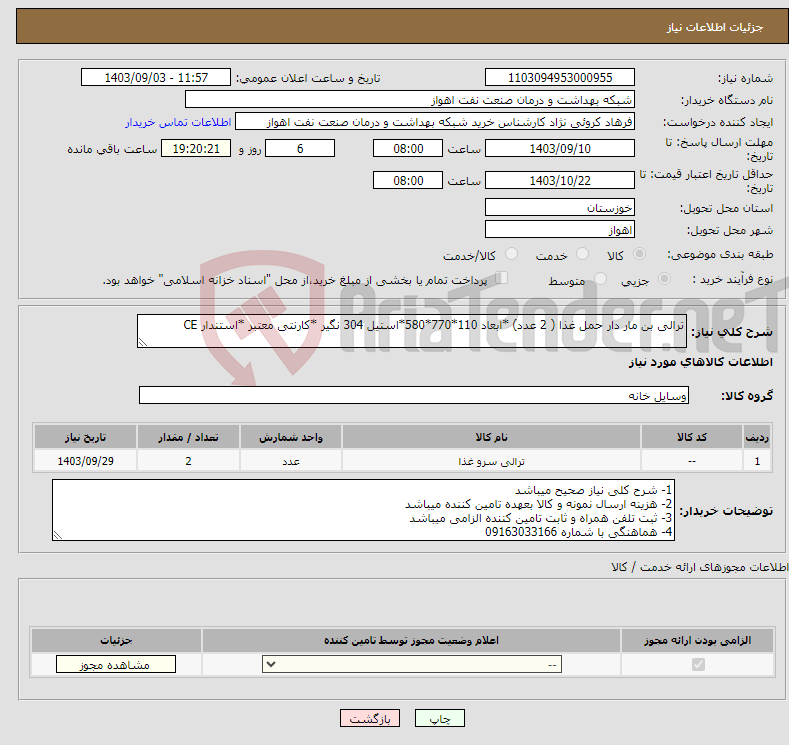
Task: Click the الزامی بودن ارائه مجوز header
Action: (x=697, y=640)
